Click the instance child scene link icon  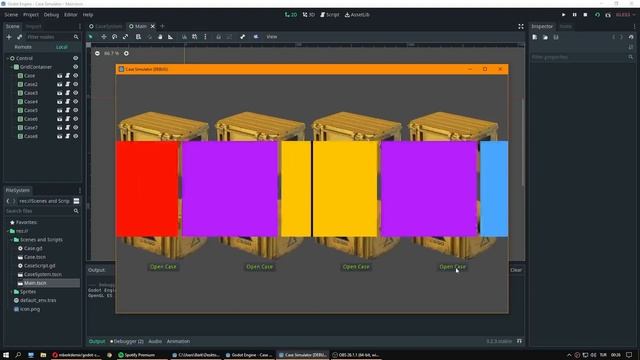coord(20,37)
